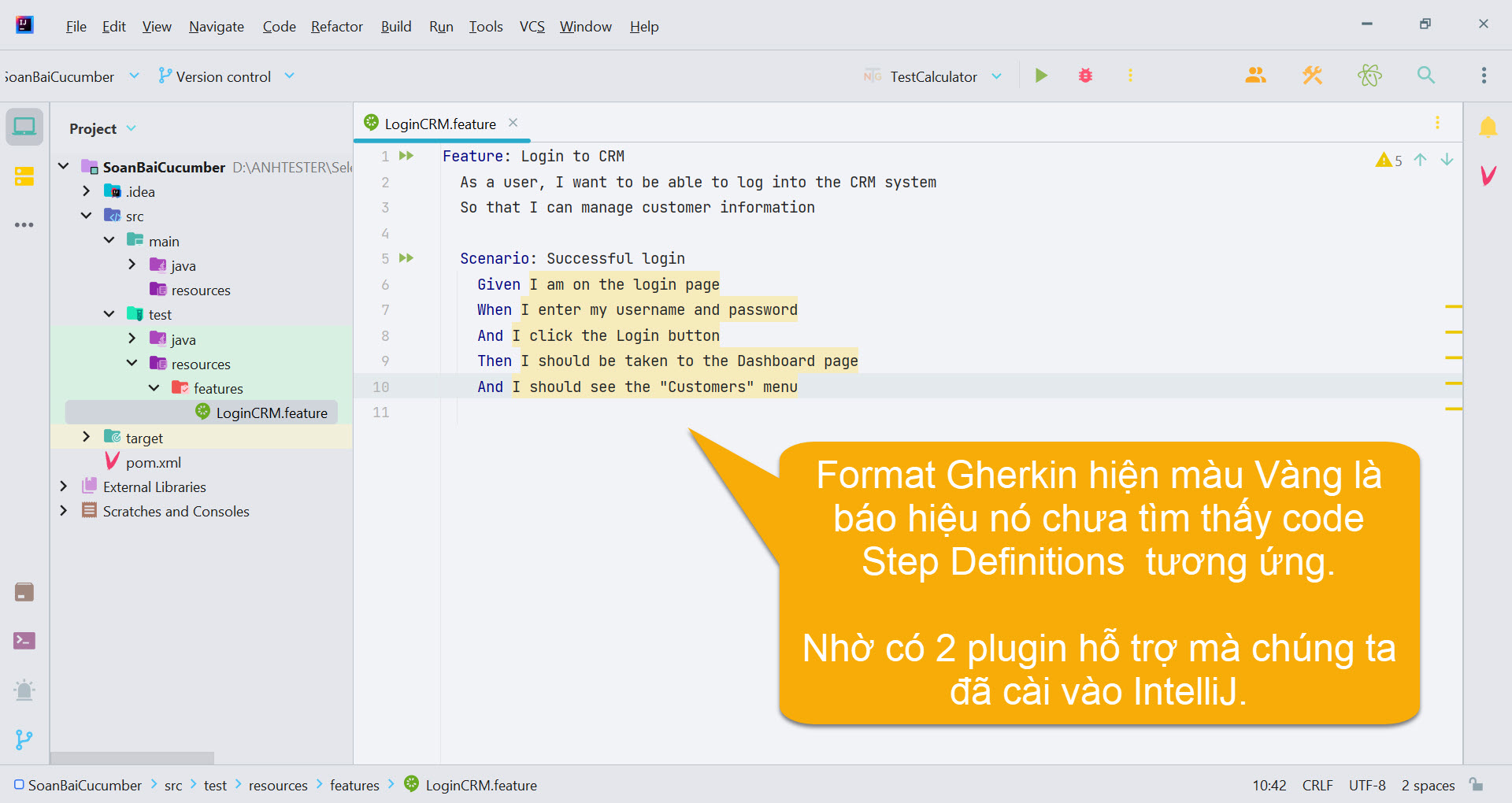Open build tools hammer icon
This screenshot has height=803, width=1512.
pyautogui.click(x=1312, y=76)
